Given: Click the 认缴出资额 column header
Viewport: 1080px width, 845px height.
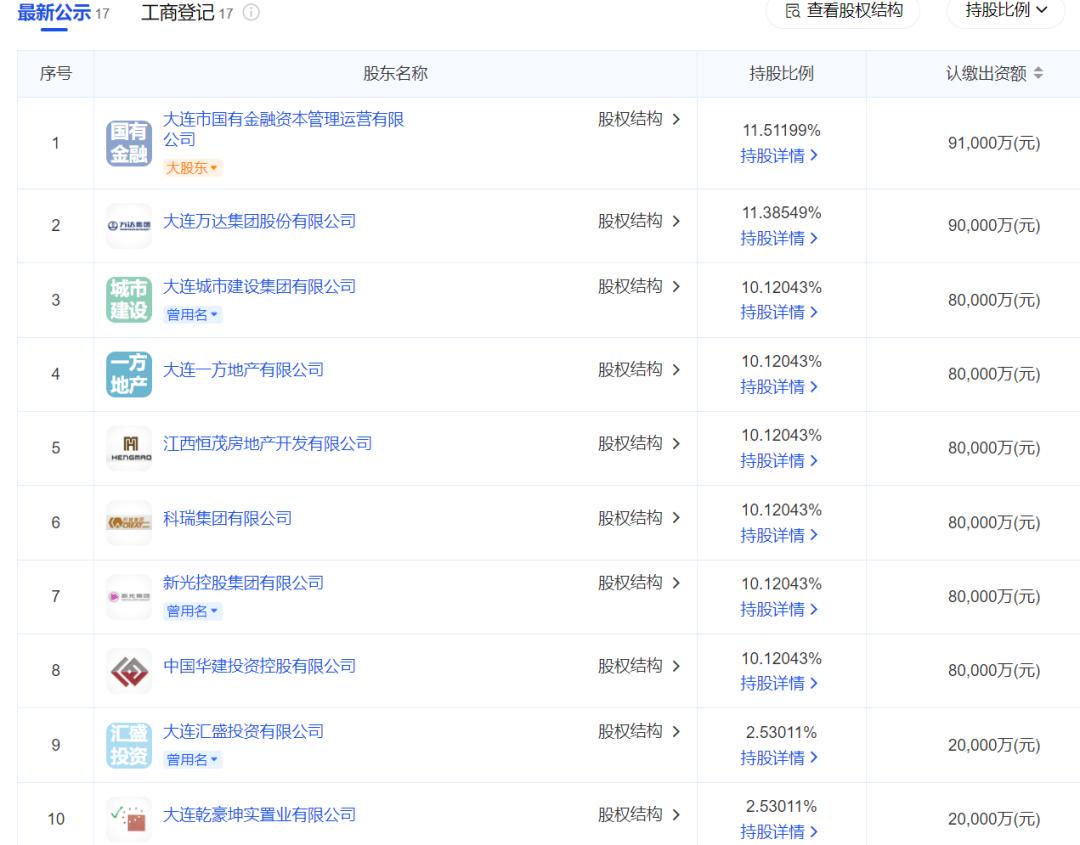Looking at the screenshot, I should coord(986,73).
